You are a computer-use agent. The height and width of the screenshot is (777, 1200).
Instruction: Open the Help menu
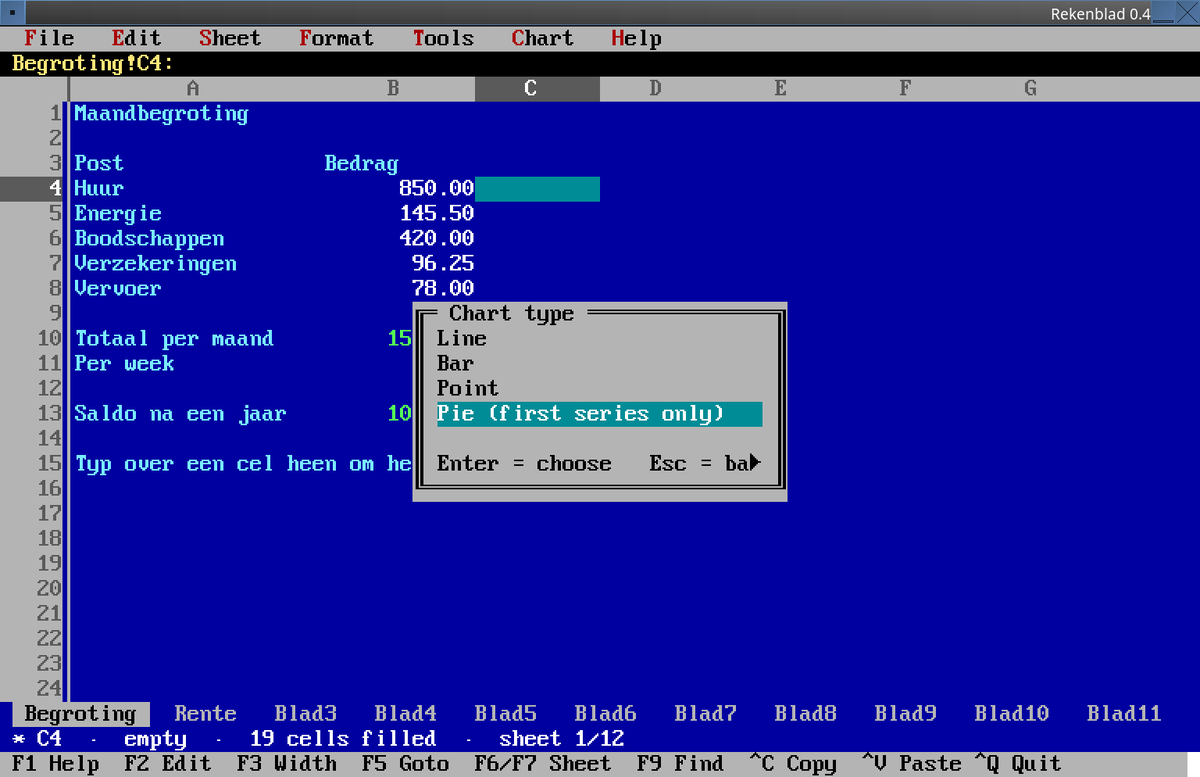[636, 38]
